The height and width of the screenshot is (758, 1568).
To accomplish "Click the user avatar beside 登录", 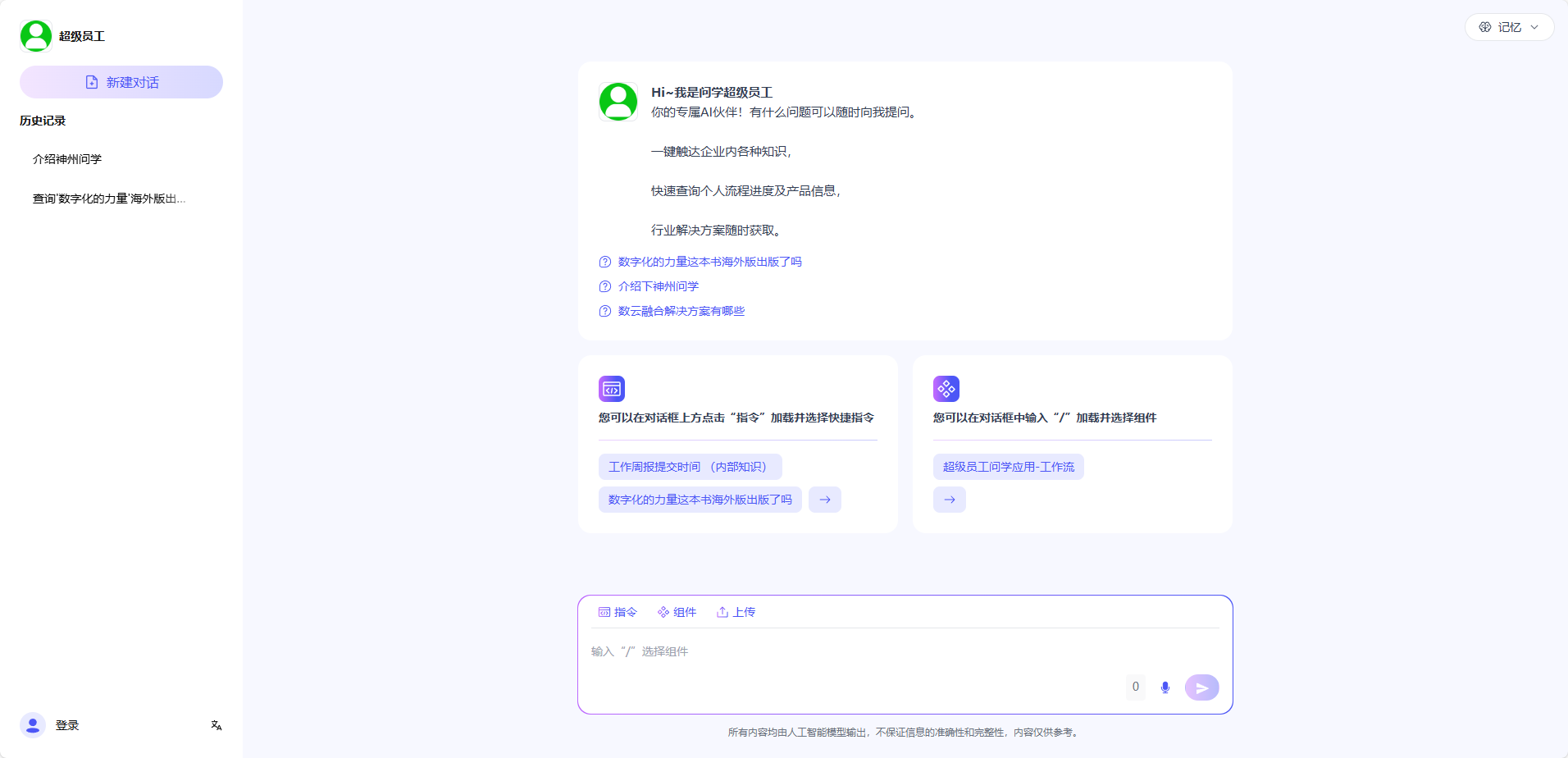I will (x=33, y=725).
